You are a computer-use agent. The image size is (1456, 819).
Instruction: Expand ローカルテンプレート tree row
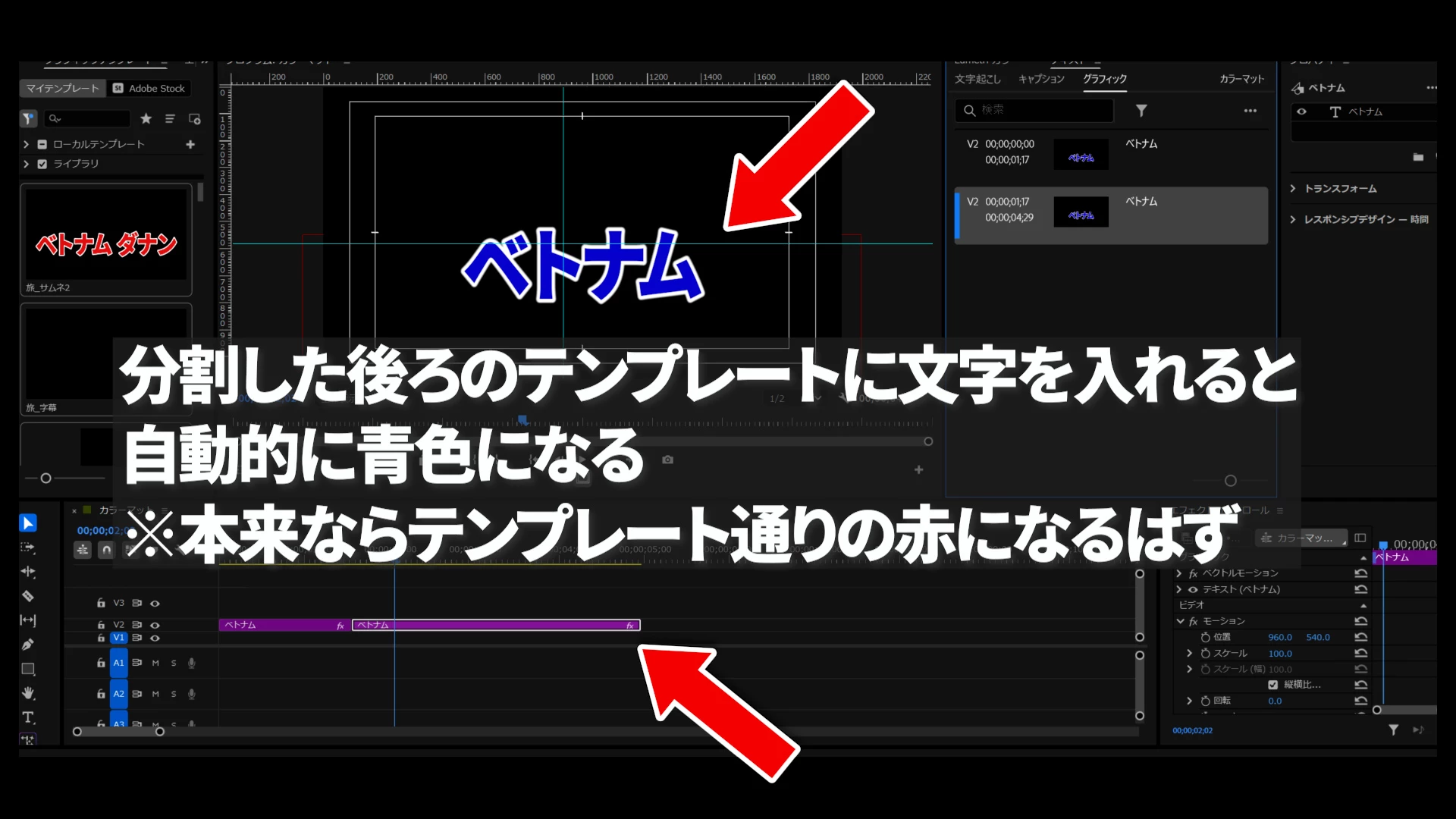[x=27, y=144]
